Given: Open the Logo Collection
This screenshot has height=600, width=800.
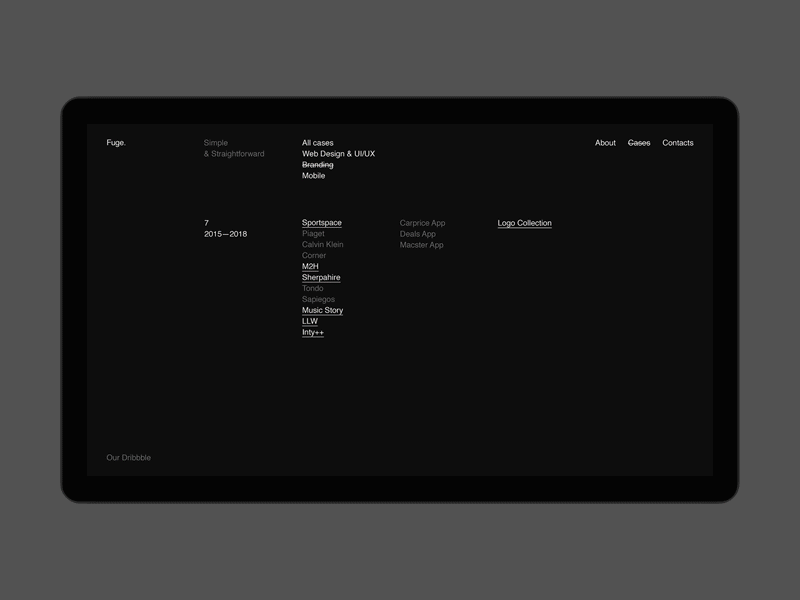Looking at the screenshot, I should pyautogui.click(x=525, y=222).
